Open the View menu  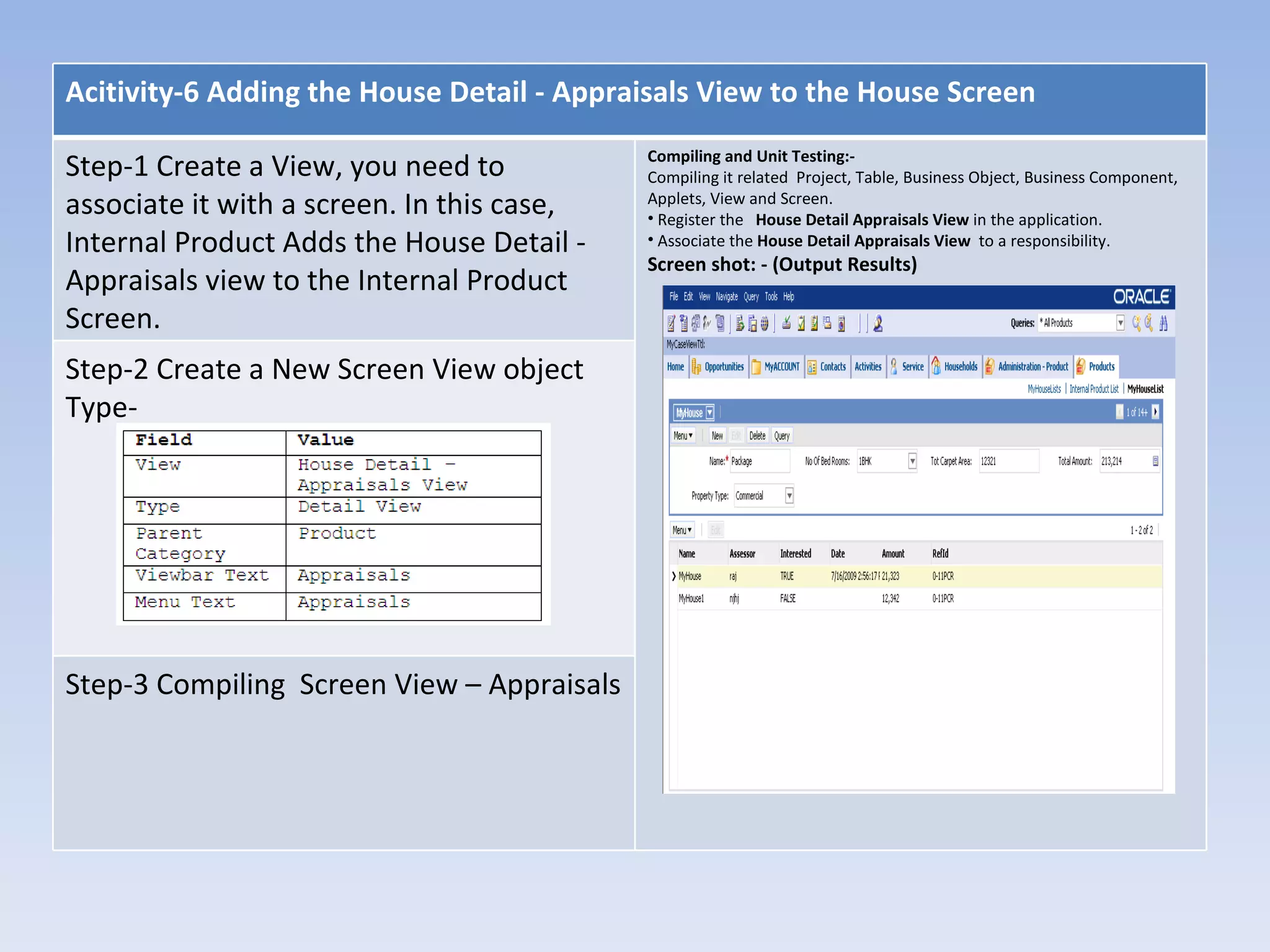tap(704, 297)
